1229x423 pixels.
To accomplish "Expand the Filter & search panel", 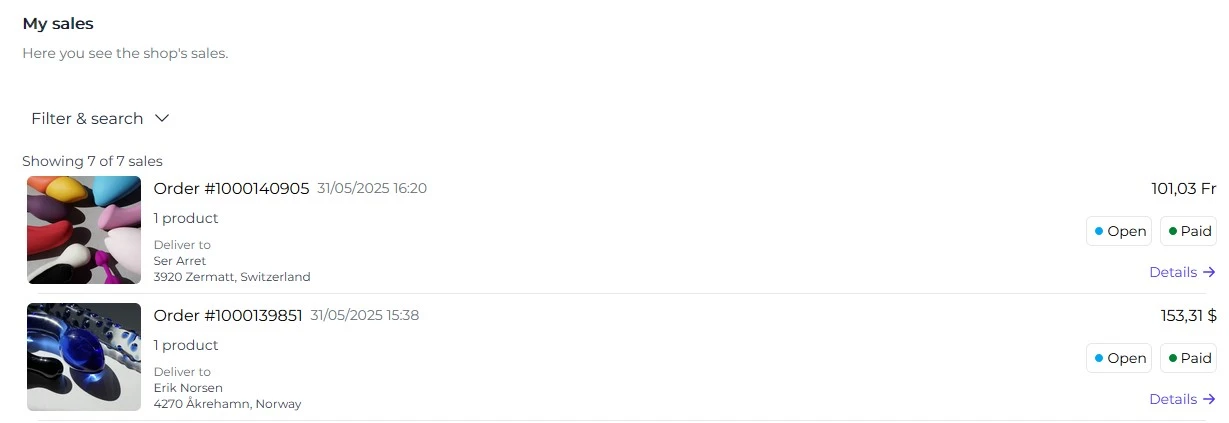I will click(100, 118).
